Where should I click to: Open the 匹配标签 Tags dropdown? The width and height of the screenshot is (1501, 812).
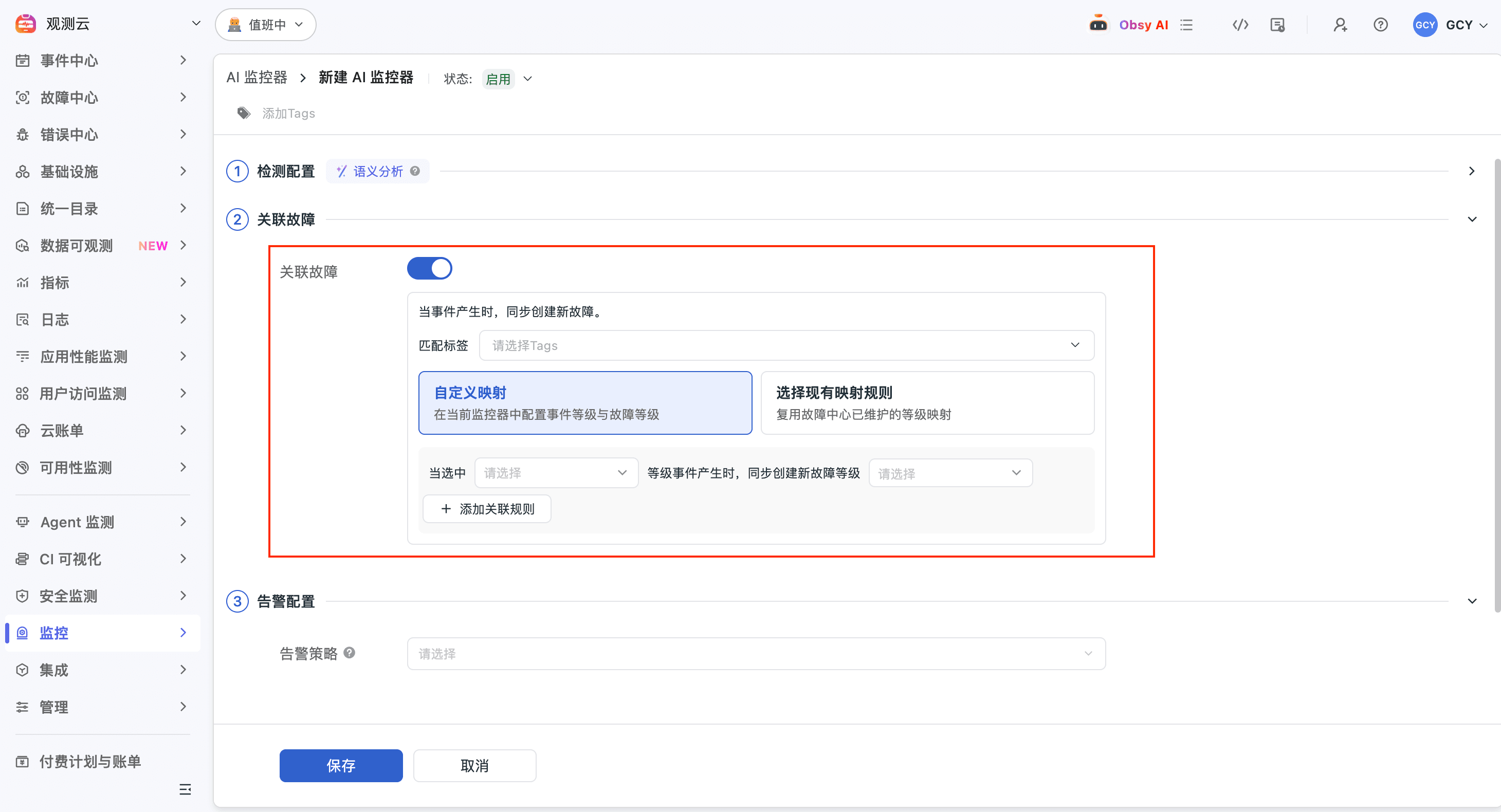[x=786, y=345]
